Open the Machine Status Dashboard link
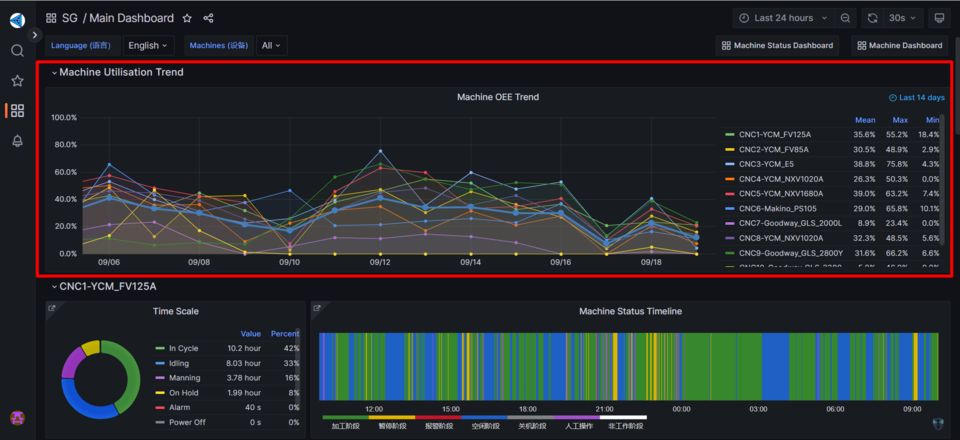 click(x=777, y=45)
